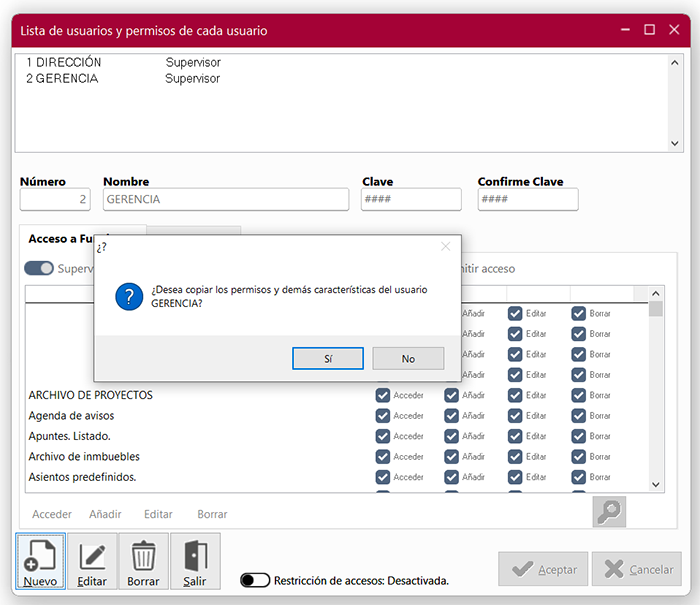700x605 pixels.
Task: Uncheck Editar for Archivo de inmbuebles
Action: 515,457
